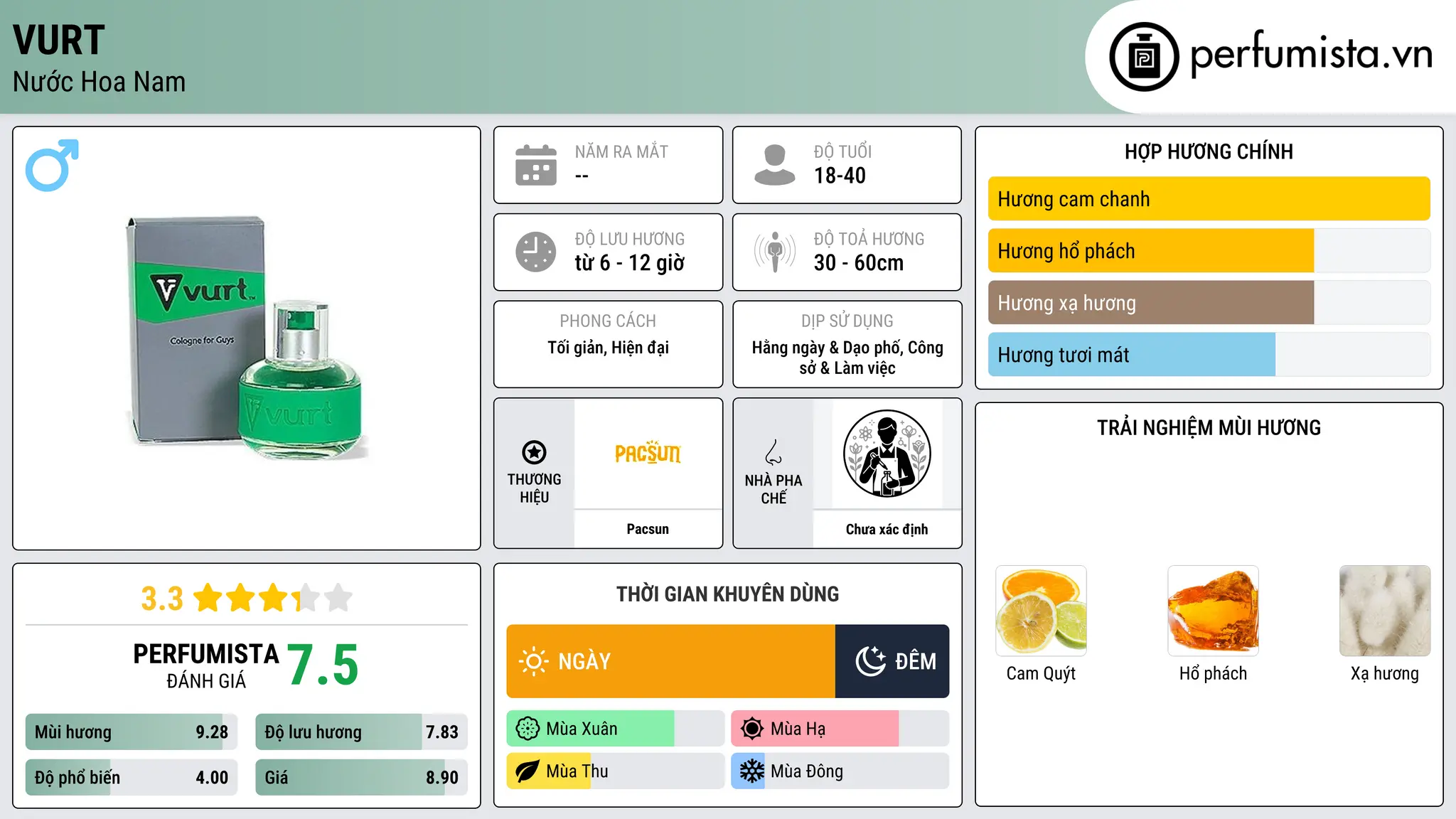
Task: Click the 18-40 age range value
Action: coord(840,176)
